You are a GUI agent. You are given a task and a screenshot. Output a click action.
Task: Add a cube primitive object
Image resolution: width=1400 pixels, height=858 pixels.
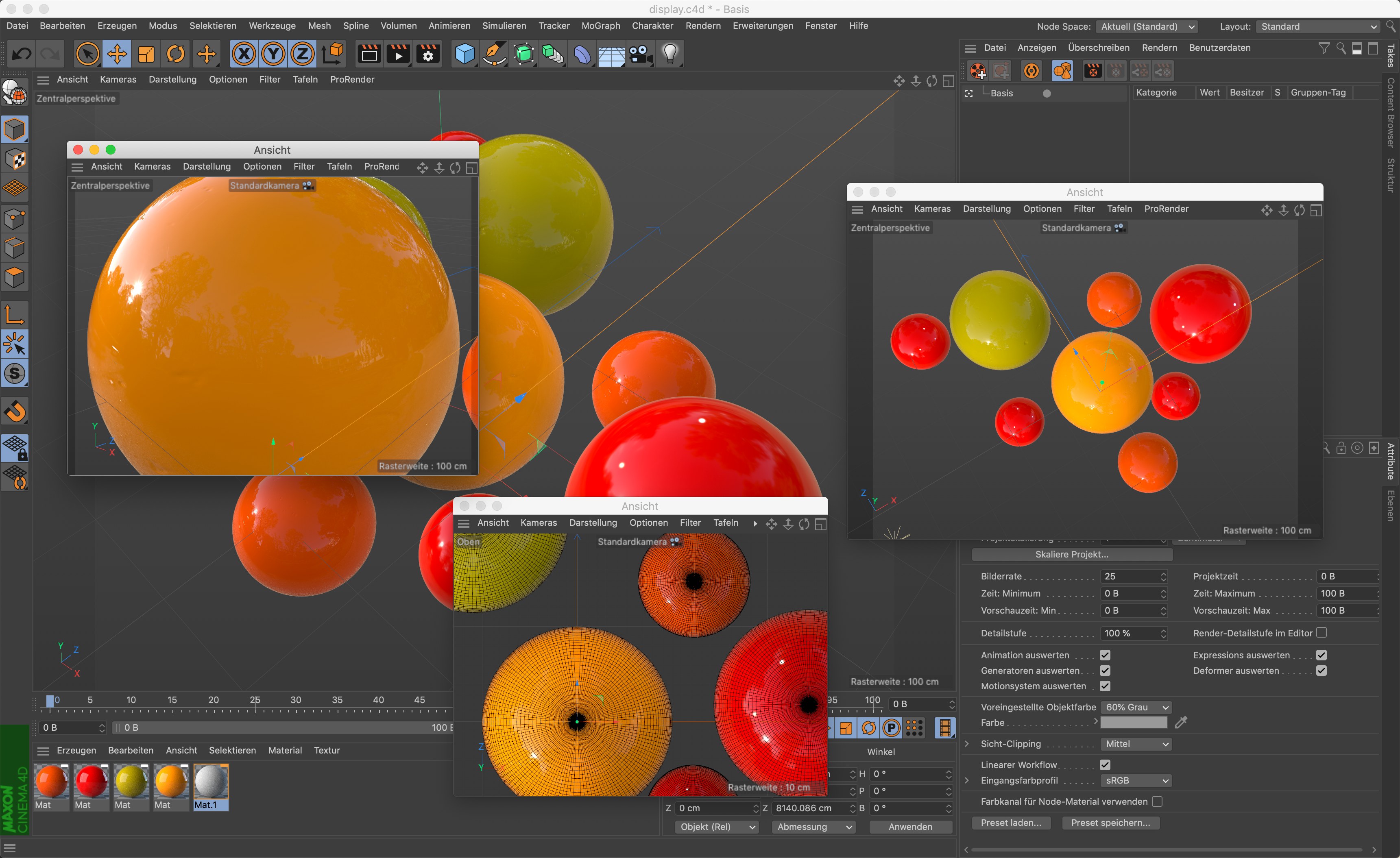click(x=465, y=54)
